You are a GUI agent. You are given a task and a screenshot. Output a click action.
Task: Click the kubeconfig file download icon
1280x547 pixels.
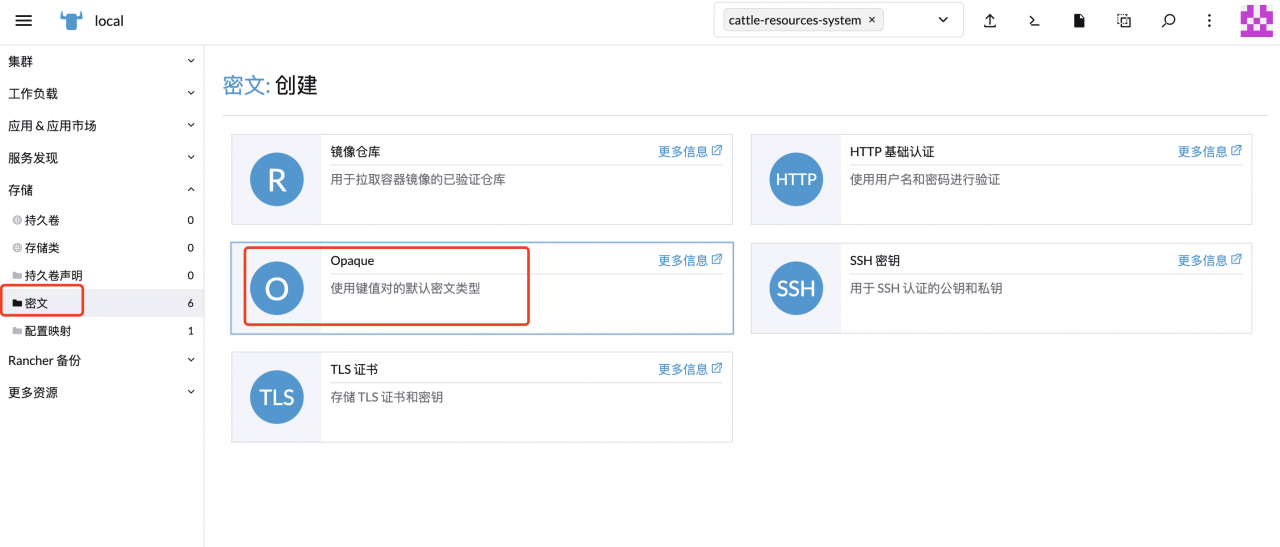point(1079,21)
